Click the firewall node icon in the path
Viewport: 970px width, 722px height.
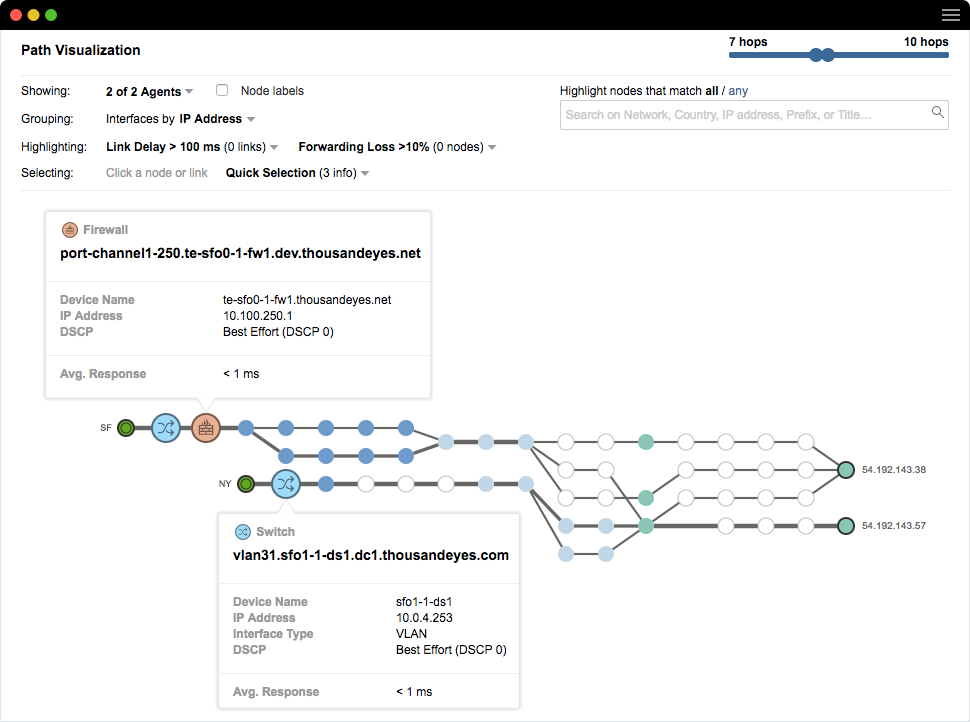205,429
